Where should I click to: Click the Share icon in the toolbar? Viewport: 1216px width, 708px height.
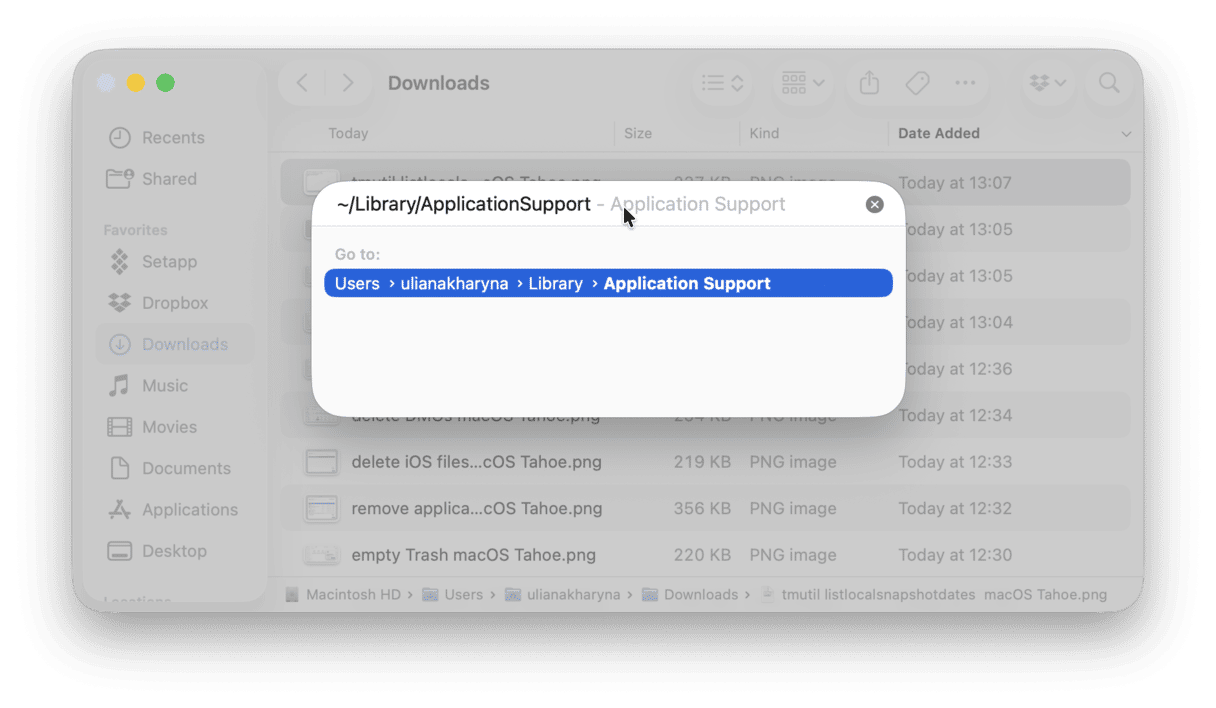click(868, 83)
